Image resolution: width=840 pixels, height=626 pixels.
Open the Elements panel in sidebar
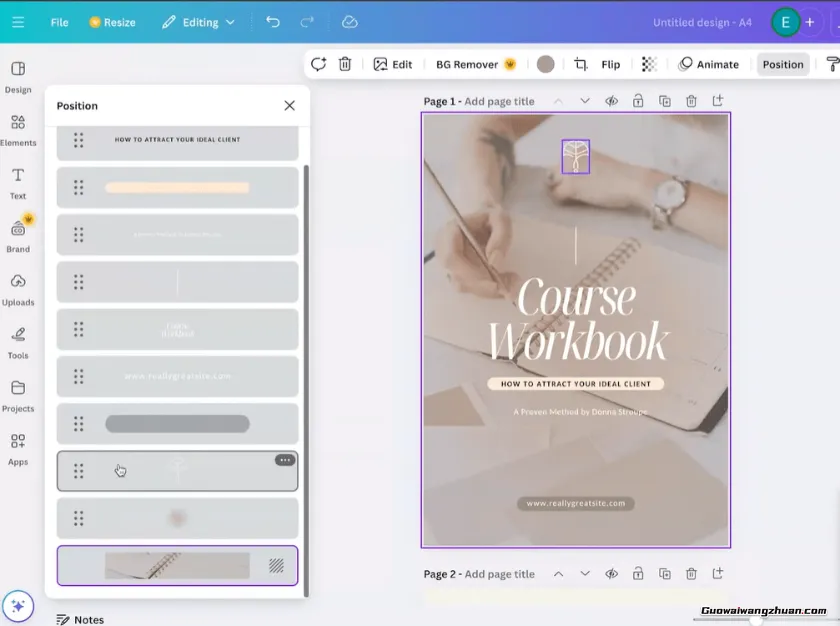(x=18, y=129)
